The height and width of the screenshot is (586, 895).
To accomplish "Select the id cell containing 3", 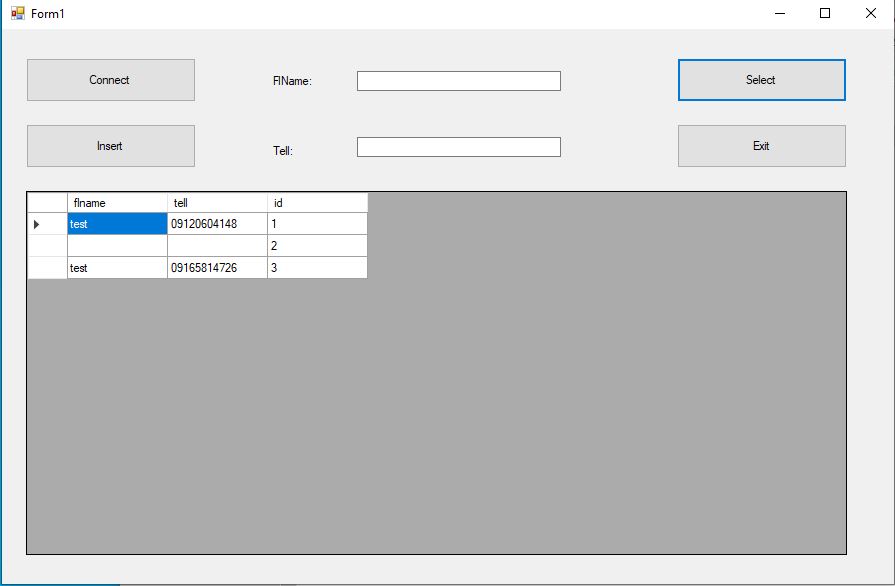I will 317,268.
